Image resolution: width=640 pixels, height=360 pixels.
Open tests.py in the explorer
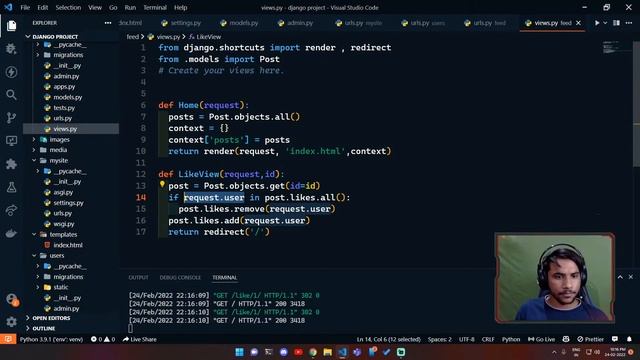point(64,108)
